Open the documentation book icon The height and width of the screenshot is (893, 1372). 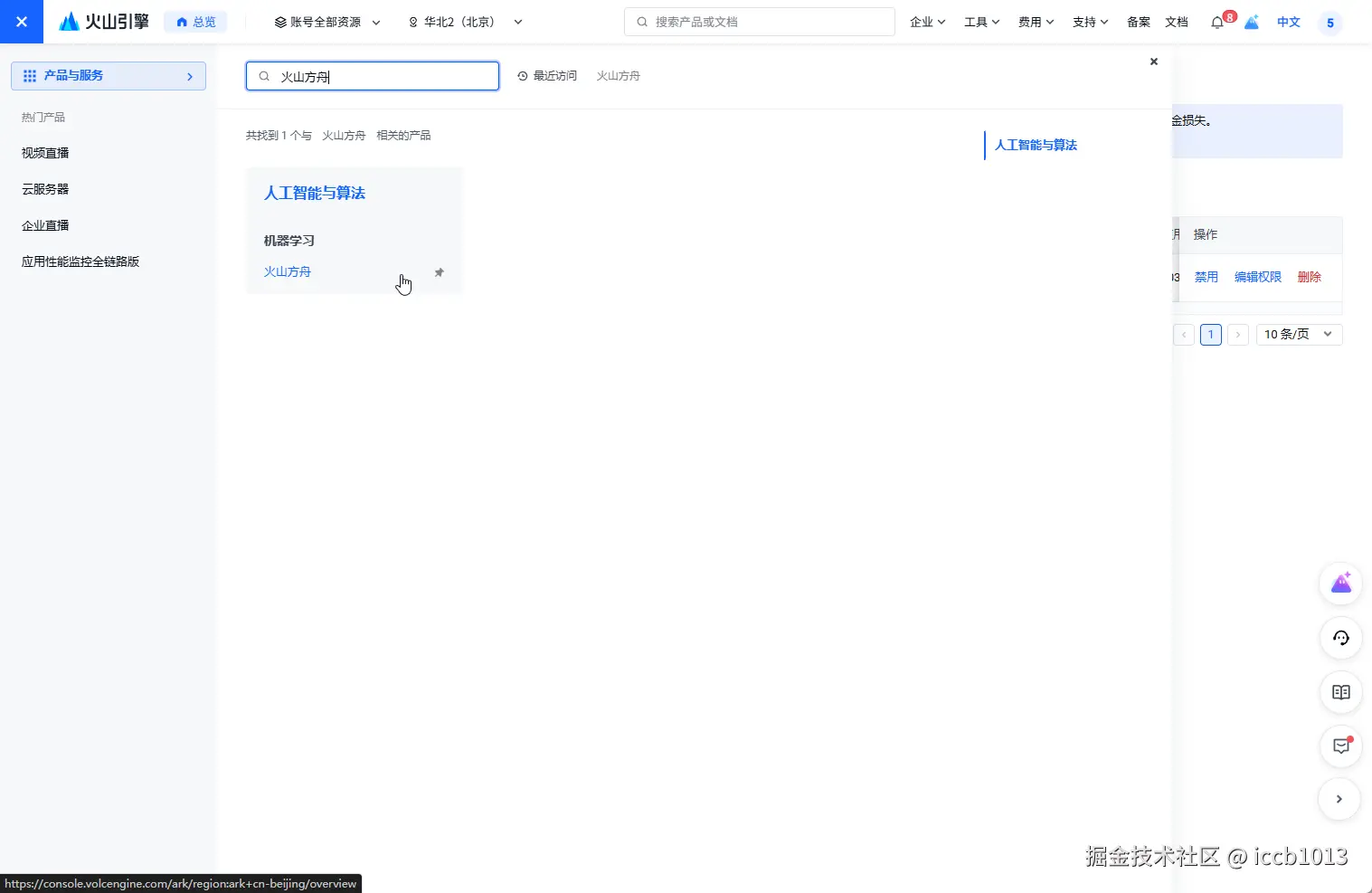click(x=1340, y=692)
